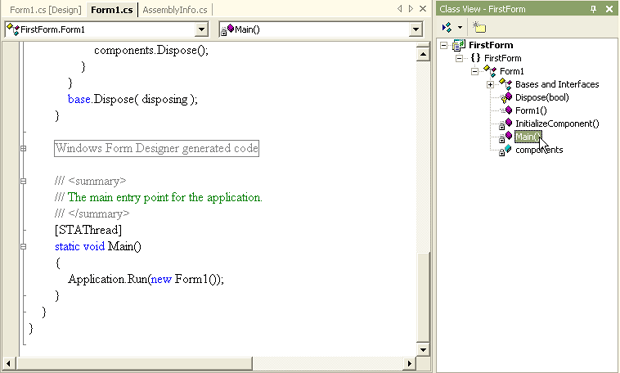The image size is (620, 373).
Task: Collapse the FirstForm namespace node
Action: [x=459, y=59]
